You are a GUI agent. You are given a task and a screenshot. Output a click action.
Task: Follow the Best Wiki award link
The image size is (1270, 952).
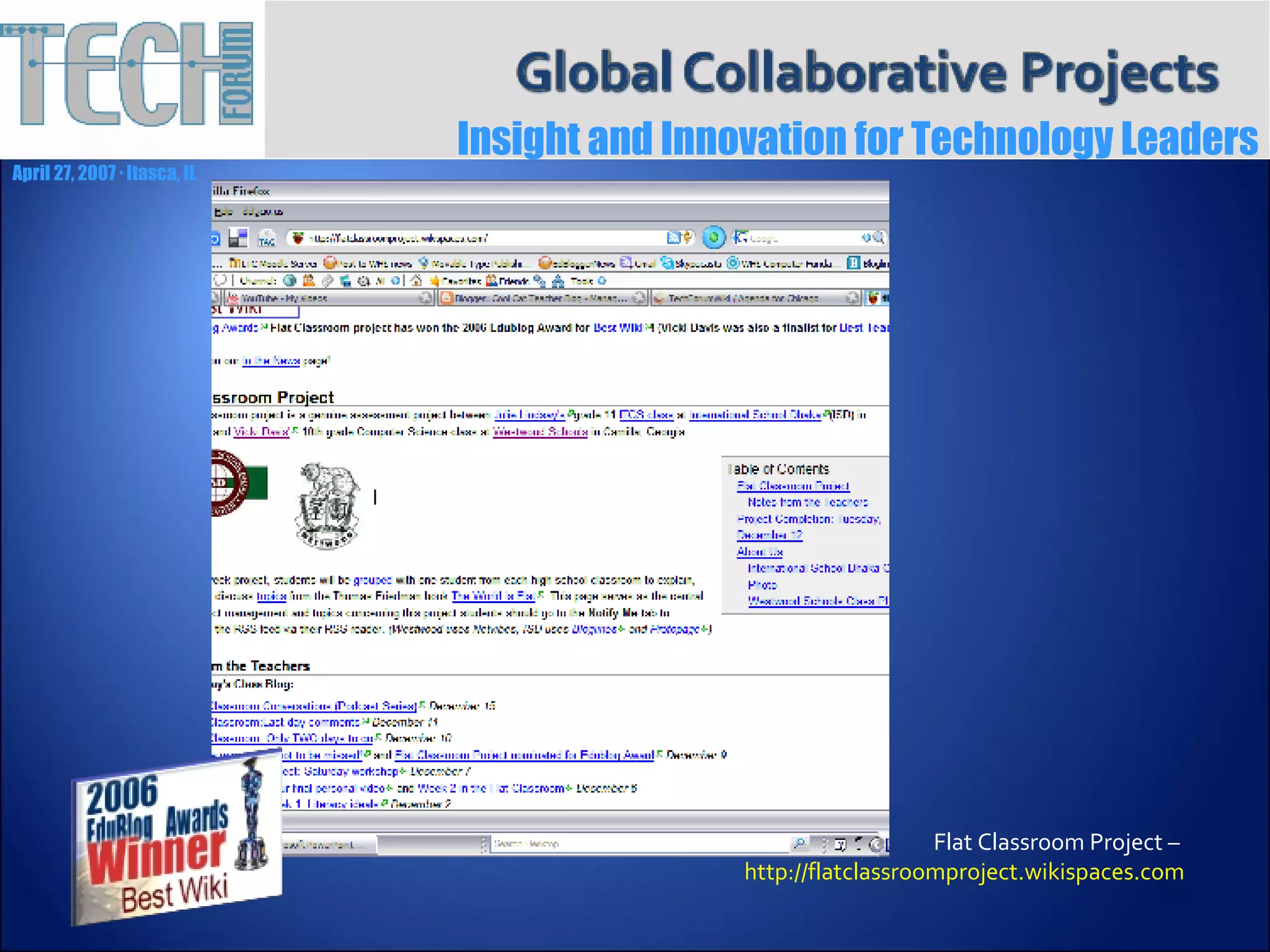[618, 328]
